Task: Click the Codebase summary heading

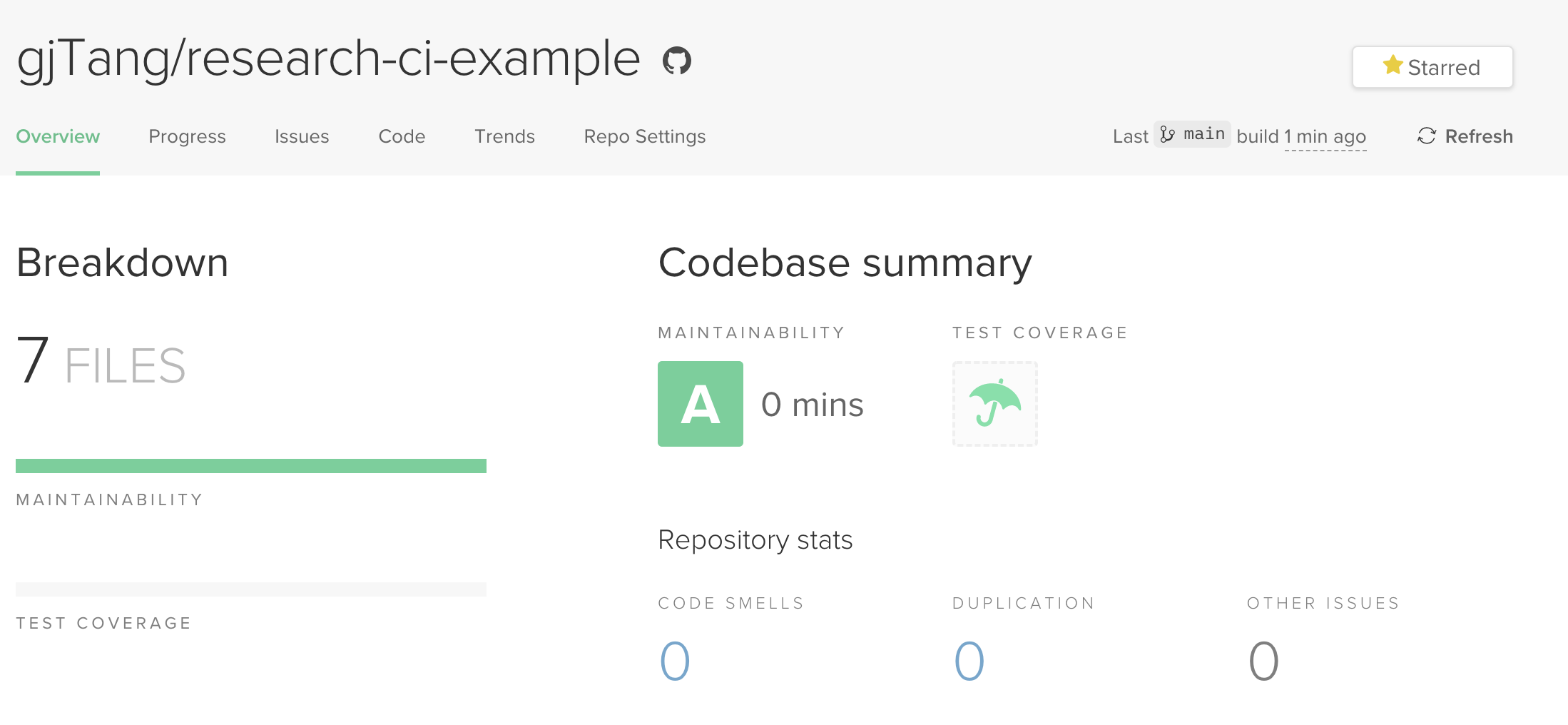Action: coord(845,263)
